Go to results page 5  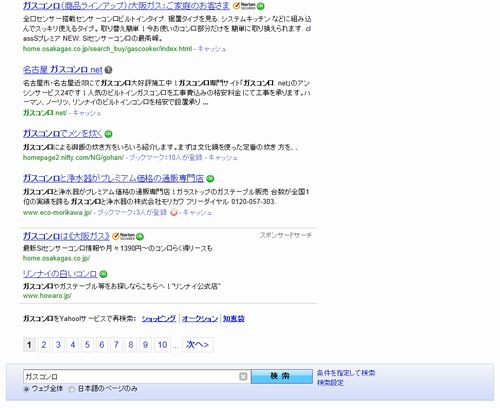click(87, 345)
